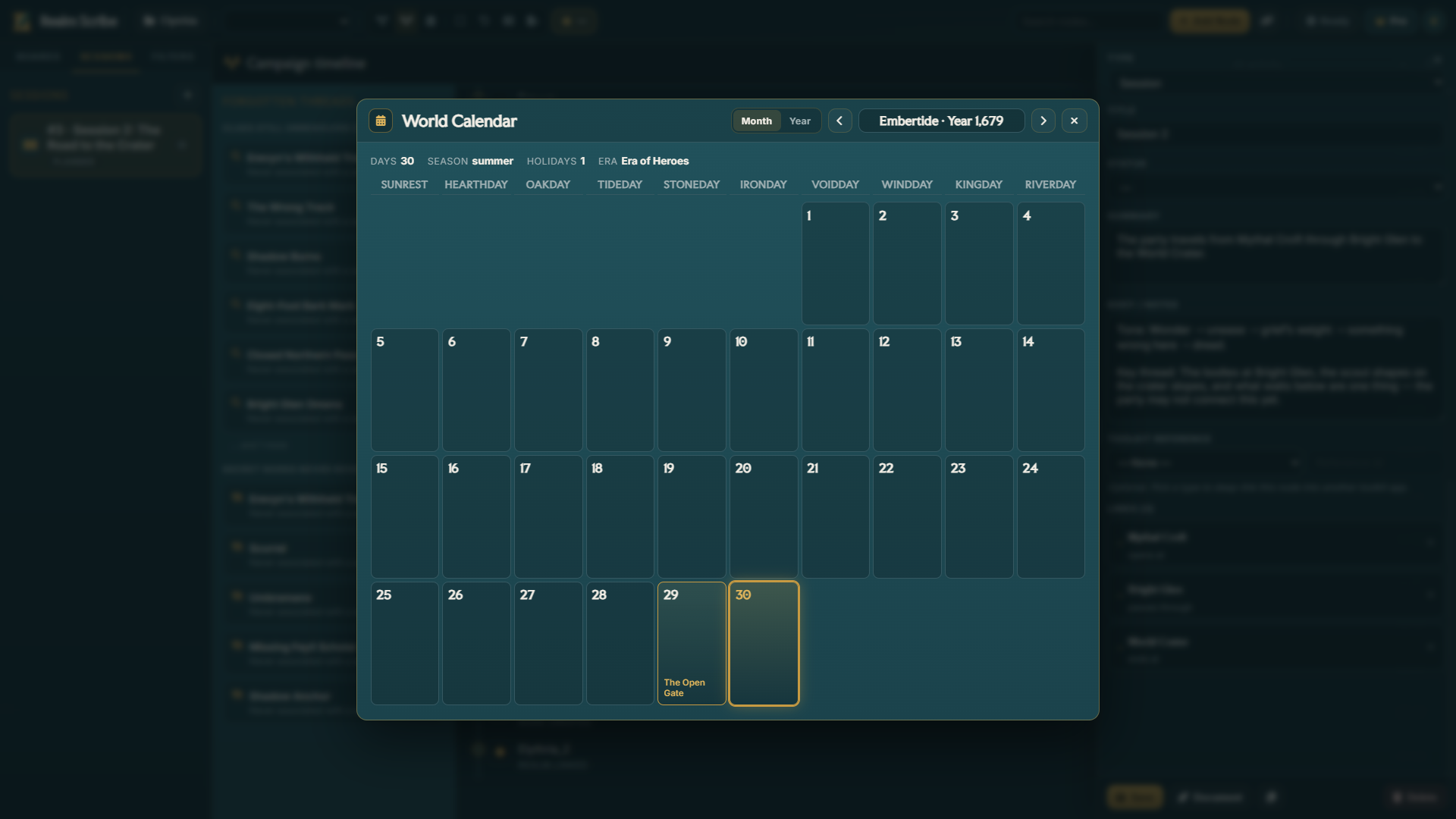1456x819 pixels.
Task: Select day 15 on the calendar grid
Action: click(404, 516)
